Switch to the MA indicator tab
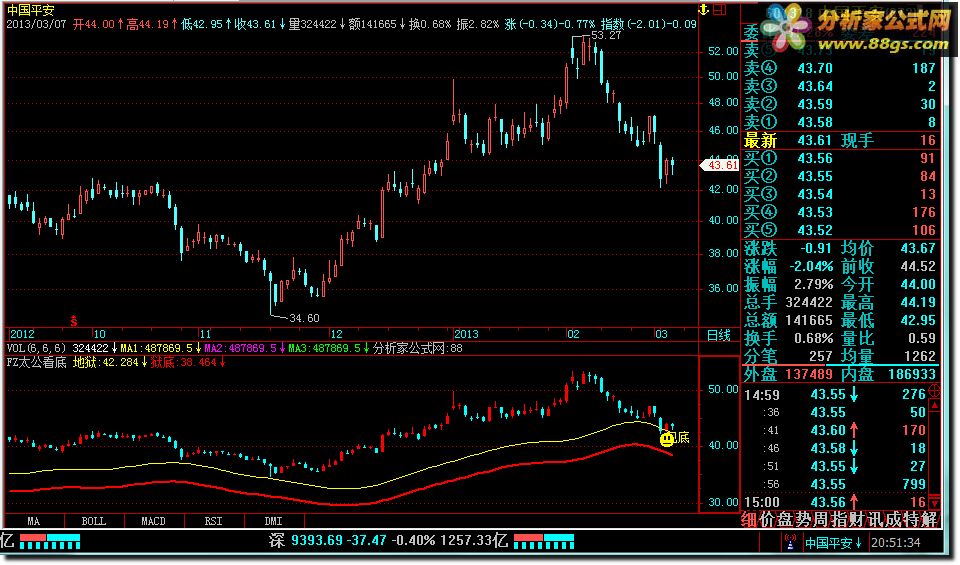The width and height of the screenshot is (960, 565). click(34, 522)
